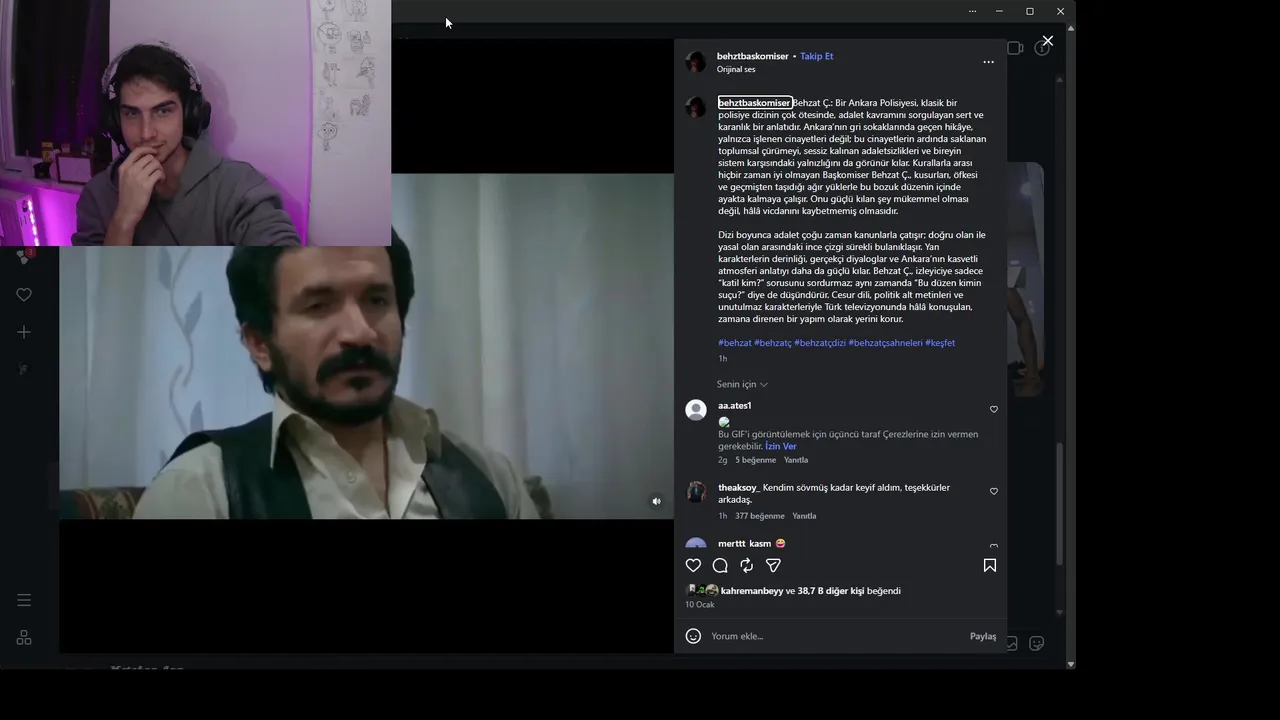This screenshot has width=1280, height=720.
Task: Open the hamburger More menu in sidebar
Action: [x=24, y=600]
